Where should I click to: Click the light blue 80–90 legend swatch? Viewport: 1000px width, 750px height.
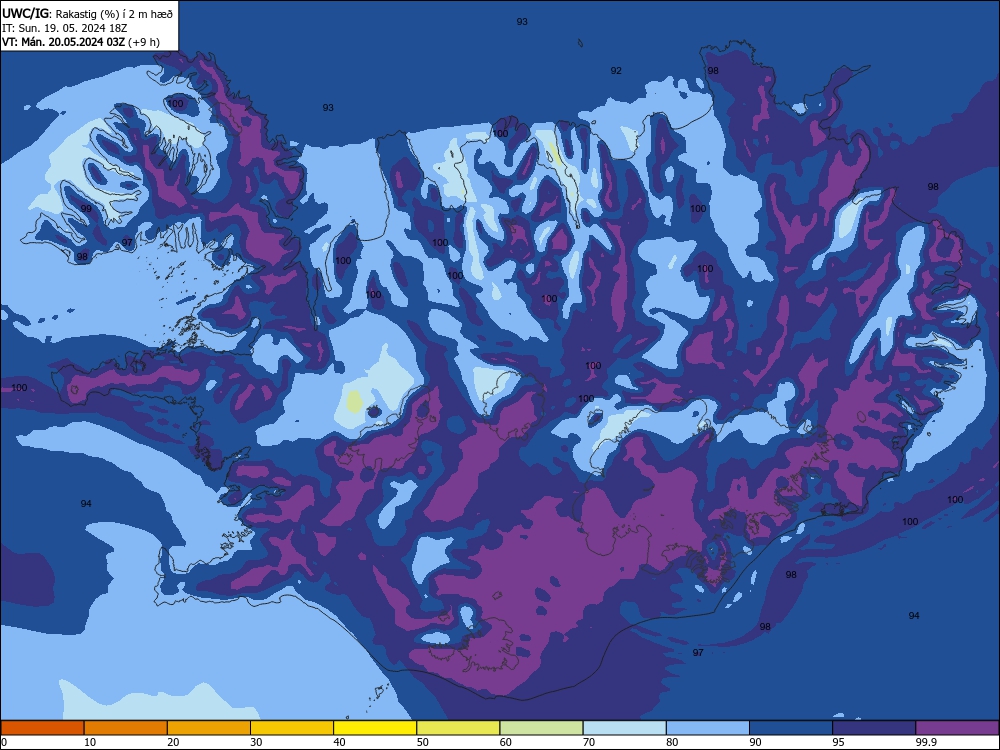(x=708, y=728)
